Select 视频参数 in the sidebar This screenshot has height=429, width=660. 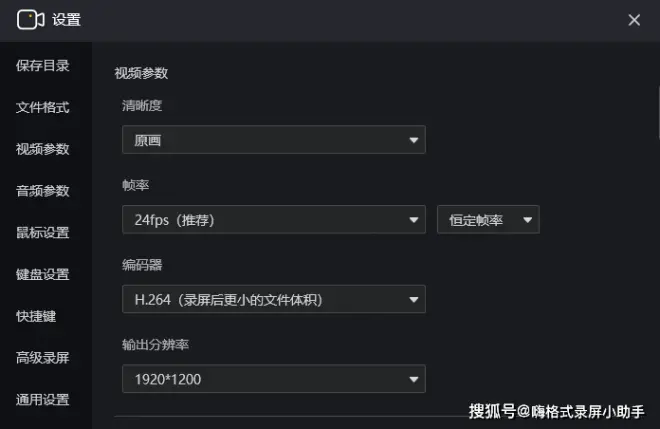(x=43, y=149)
